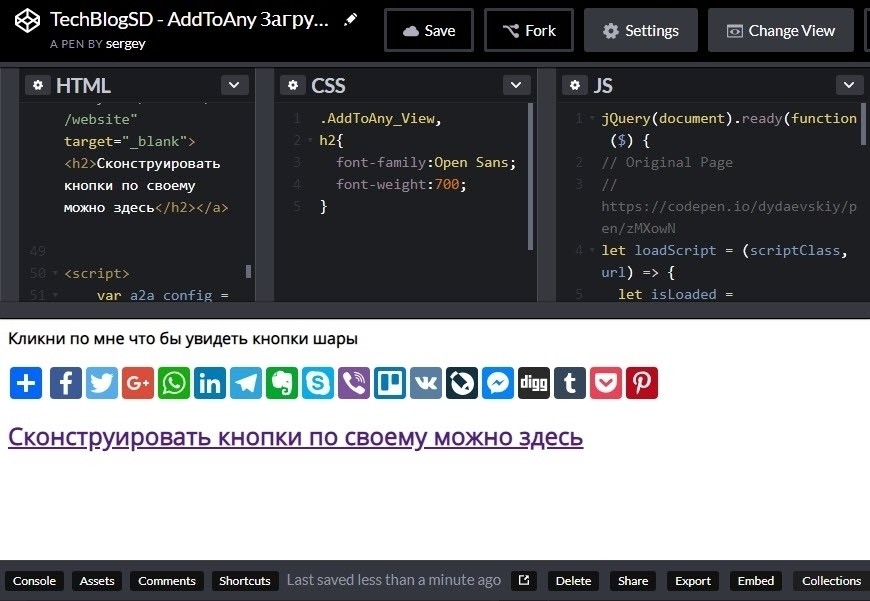Screen dimensions: 870x601
Task: Expand CSS panel dropdown chevron
Action: click(517, 85)
